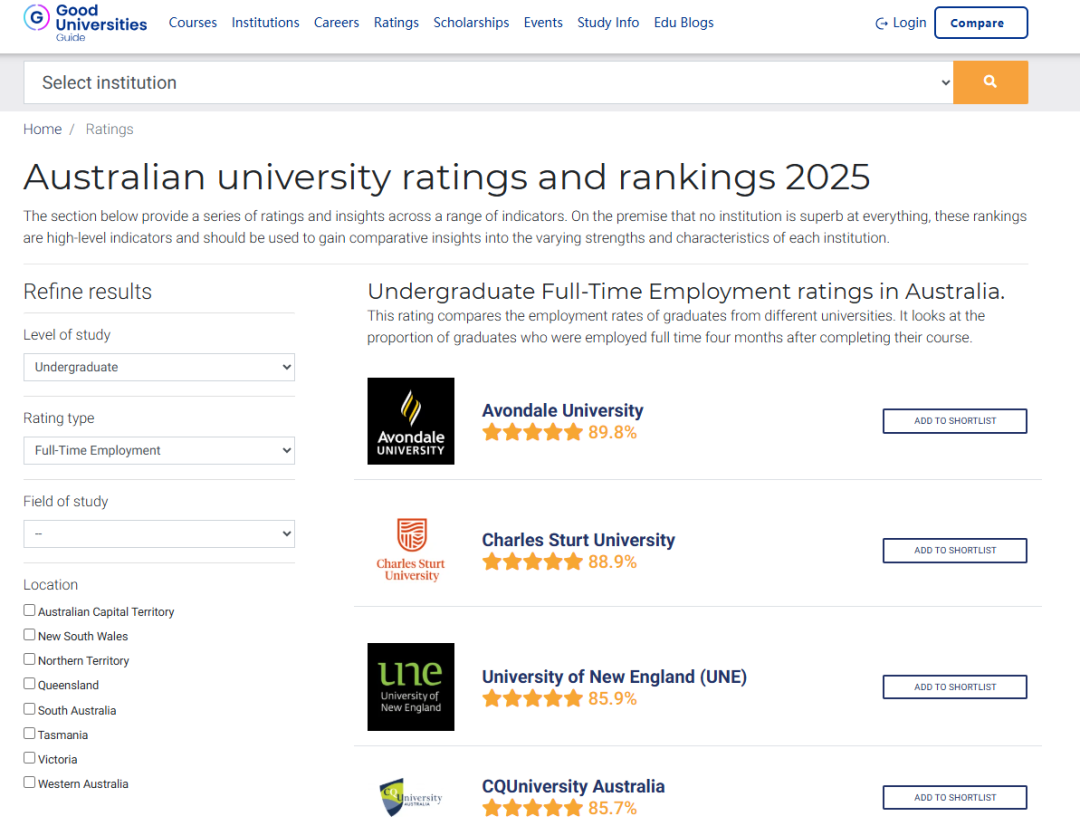This screenshot has height=826, width=1080.
Task: Open the Scholarships menu item
Action: 471,23
